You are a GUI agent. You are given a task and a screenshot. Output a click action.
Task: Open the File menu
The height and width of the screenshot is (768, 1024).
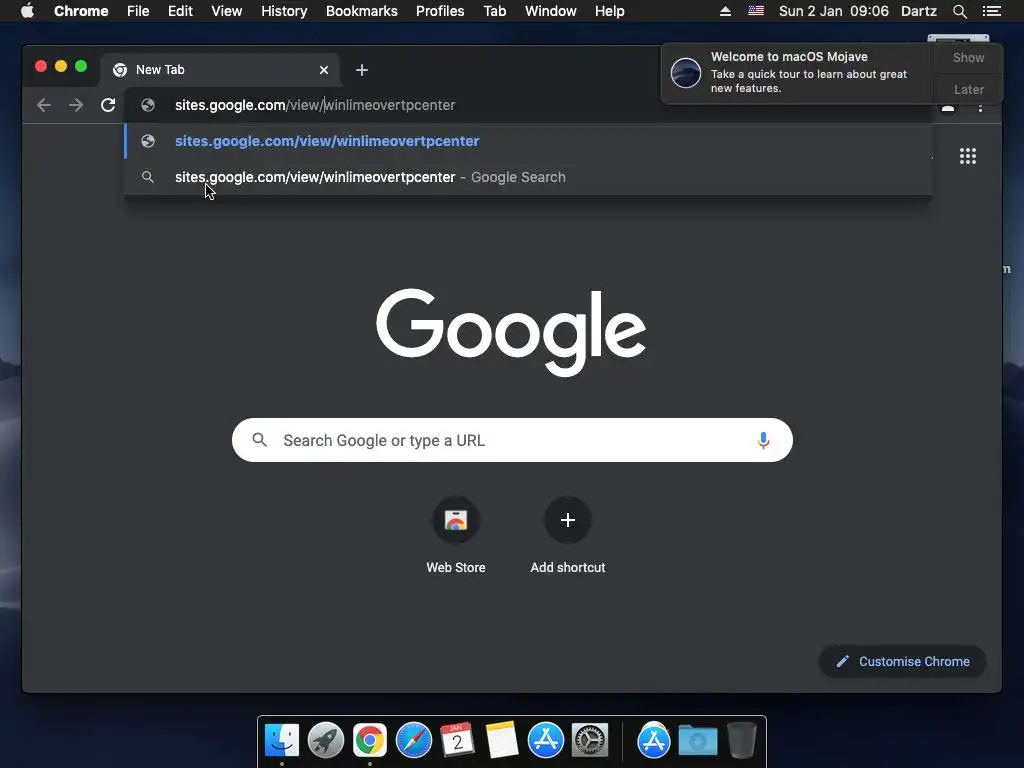click(x=138, y=11)
